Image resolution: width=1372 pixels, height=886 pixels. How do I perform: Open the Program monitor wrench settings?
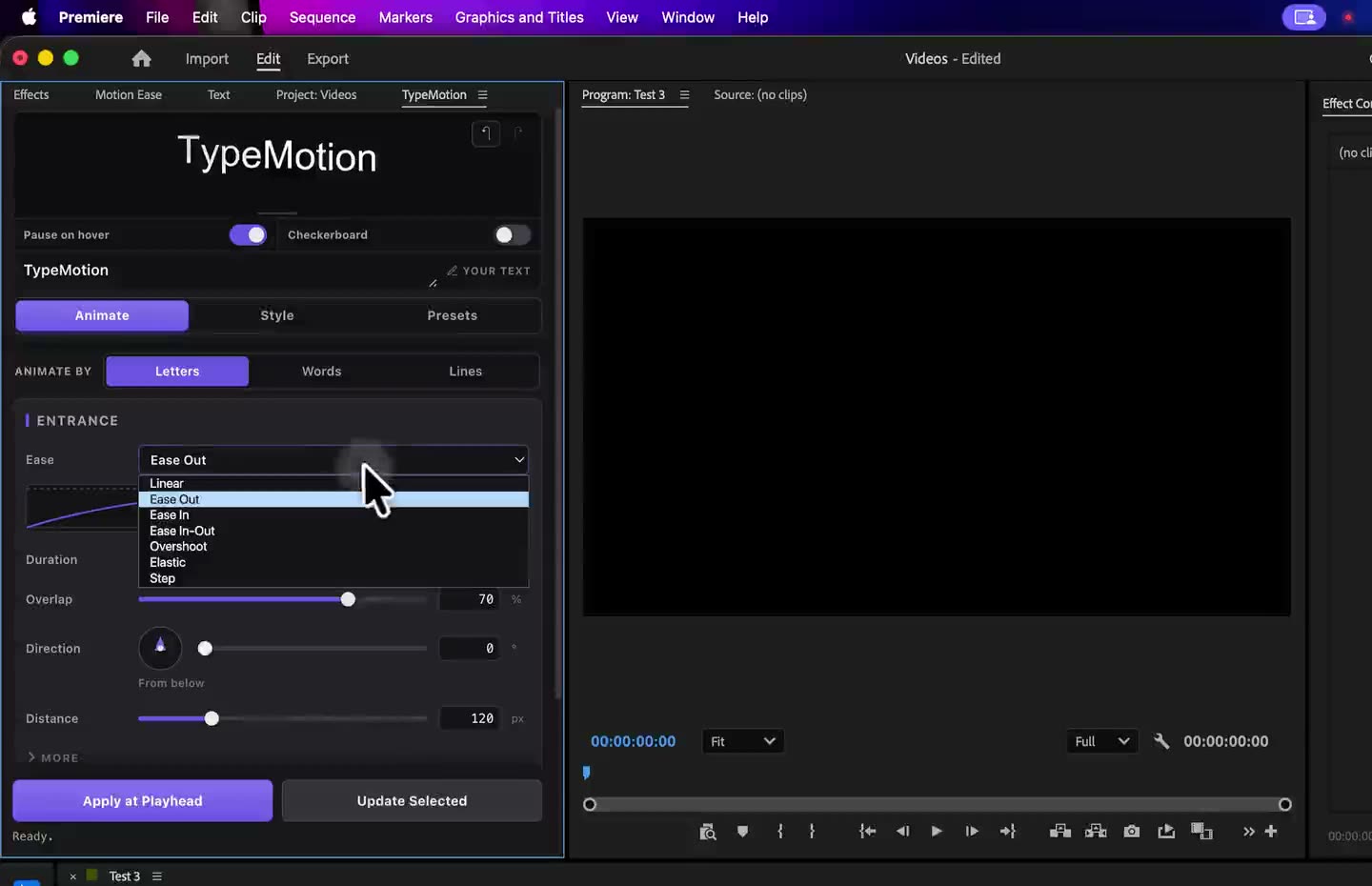click(1161, 741)
